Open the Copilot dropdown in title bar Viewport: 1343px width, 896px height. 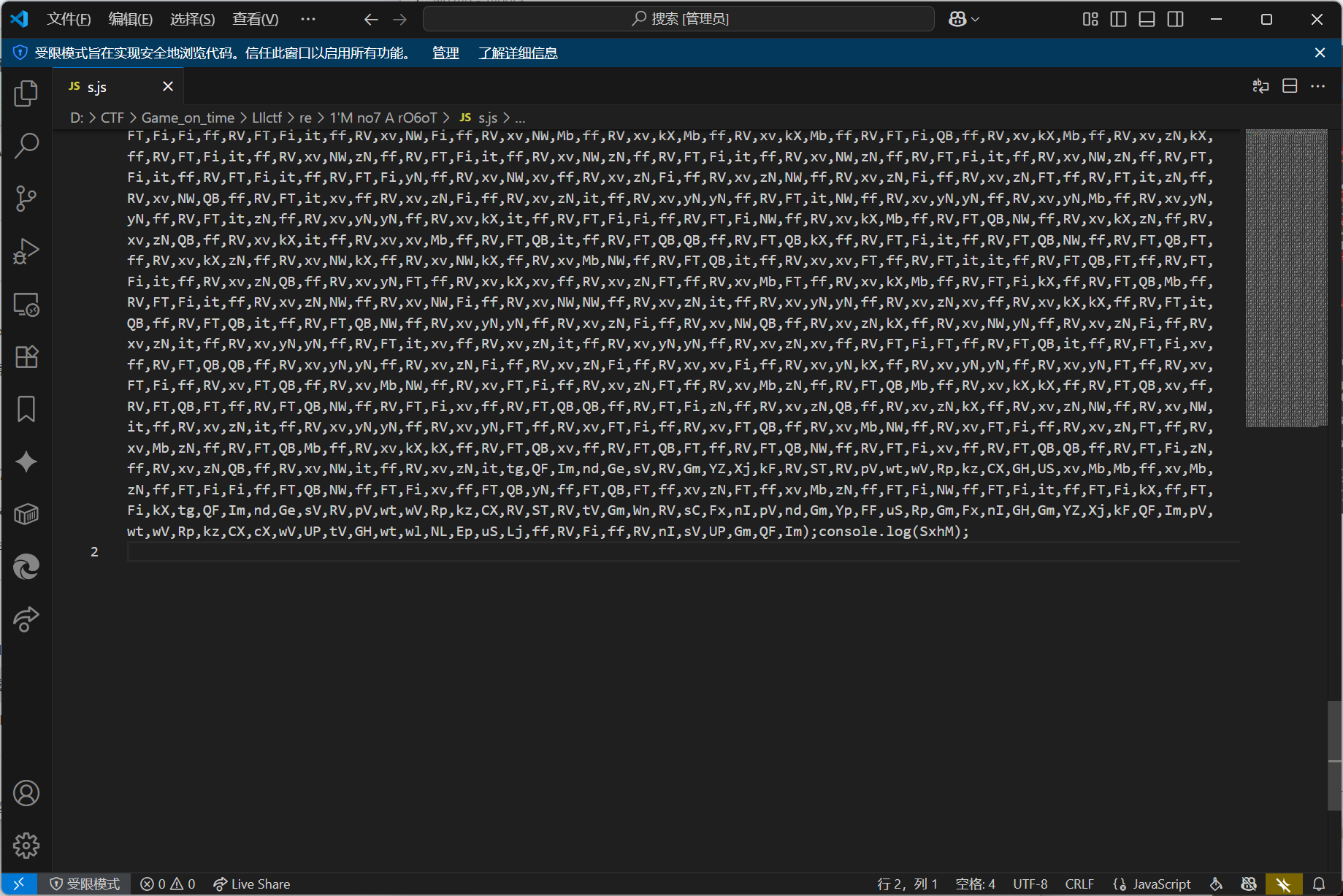[x=963, y=19]
